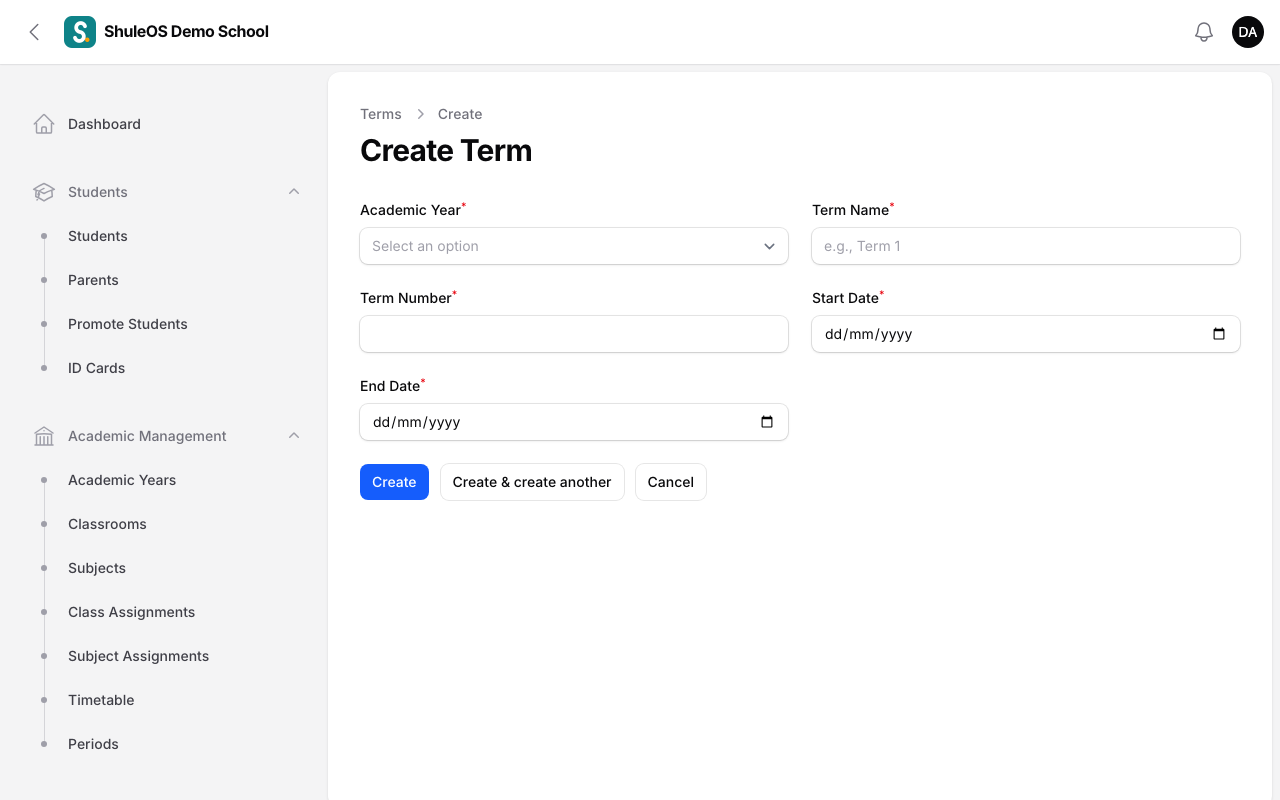Click the End Date input field
Image resolution: width=1280 pixels, height=800 pixels.
pyautogui.click(x=574, y=422)
